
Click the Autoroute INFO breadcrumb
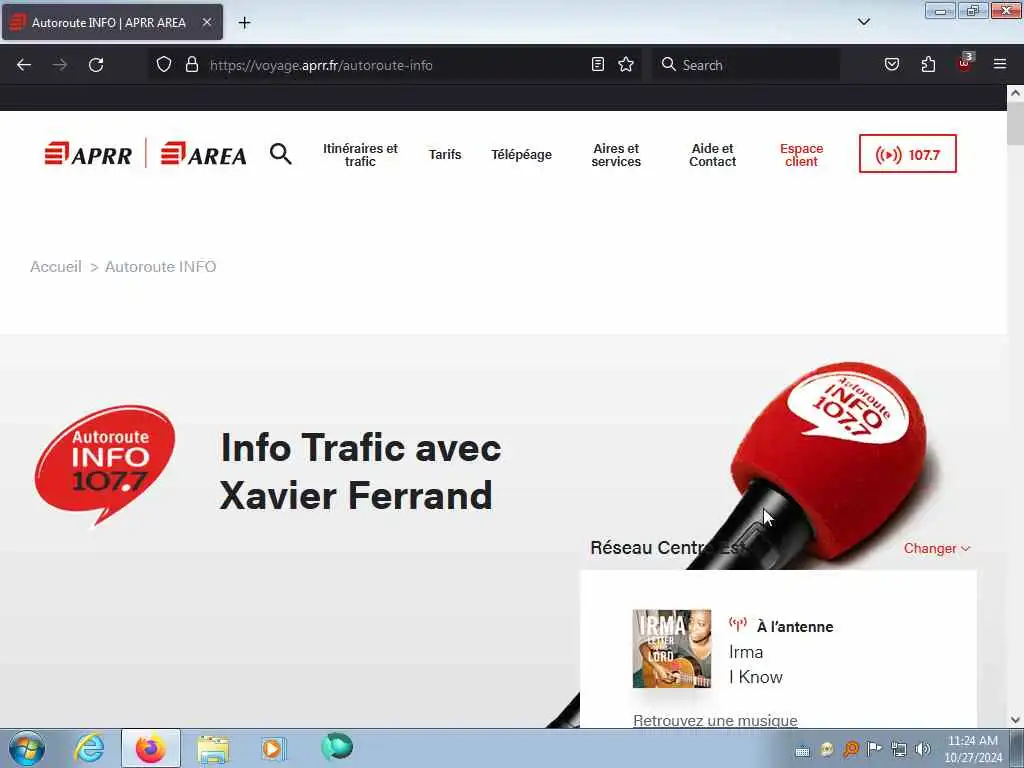[161, 267]
